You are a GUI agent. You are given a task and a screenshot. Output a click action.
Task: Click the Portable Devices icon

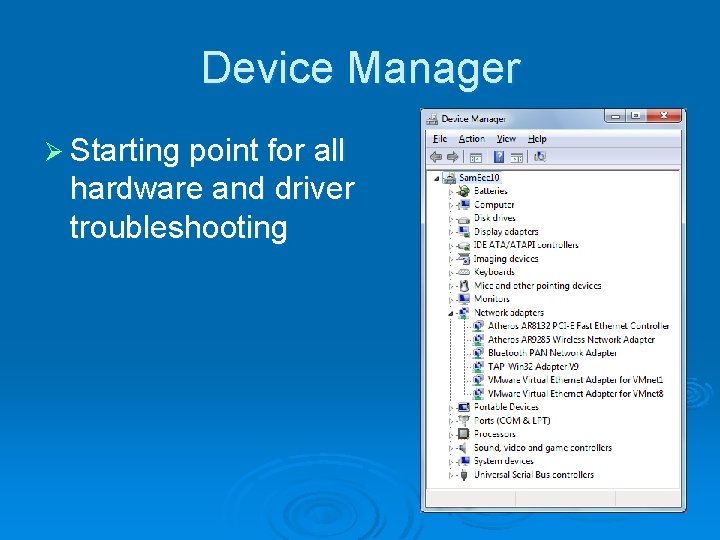(464, 407)
